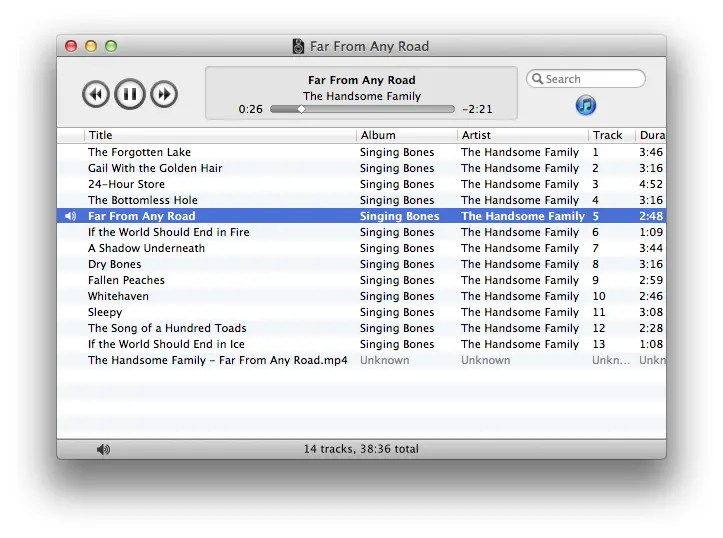The image size is (723, 538).
Task: Click the now-playing speaker indicator in row
Action: tap(70, 216)
